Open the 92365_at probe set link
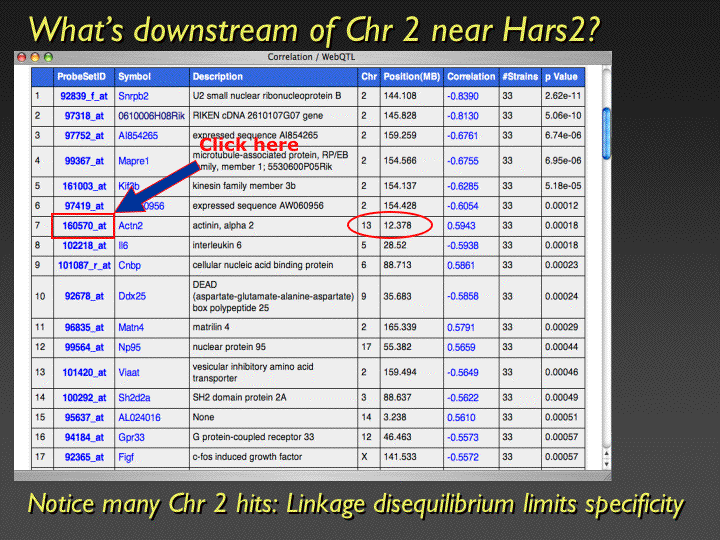 pos(84,456)
